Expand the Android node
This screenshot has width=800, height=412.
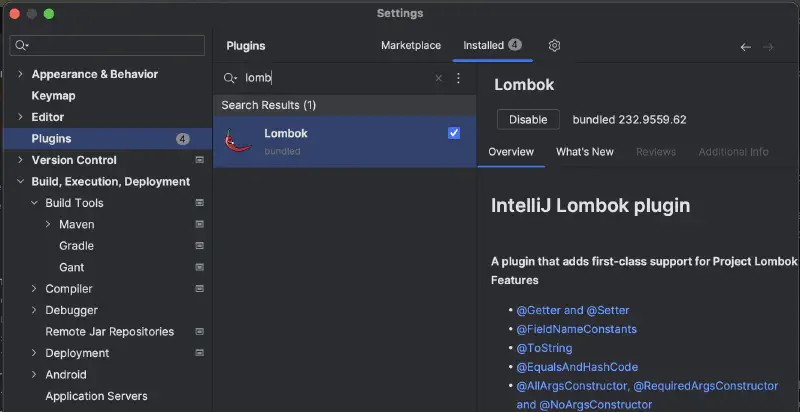click(x=34, y=374)
